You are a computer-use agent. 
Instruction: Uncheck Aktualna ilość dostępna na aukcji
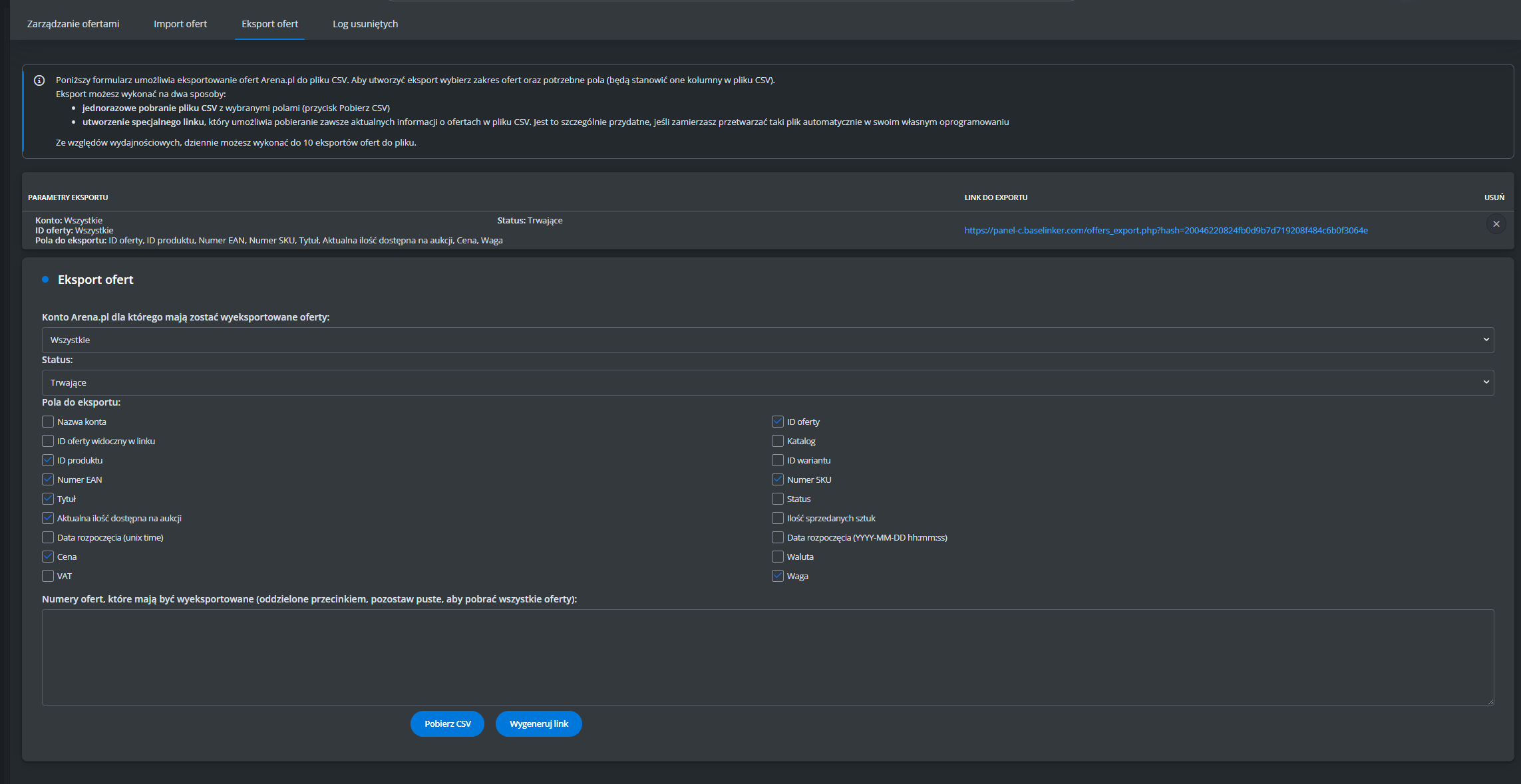[x=48, y=518]
